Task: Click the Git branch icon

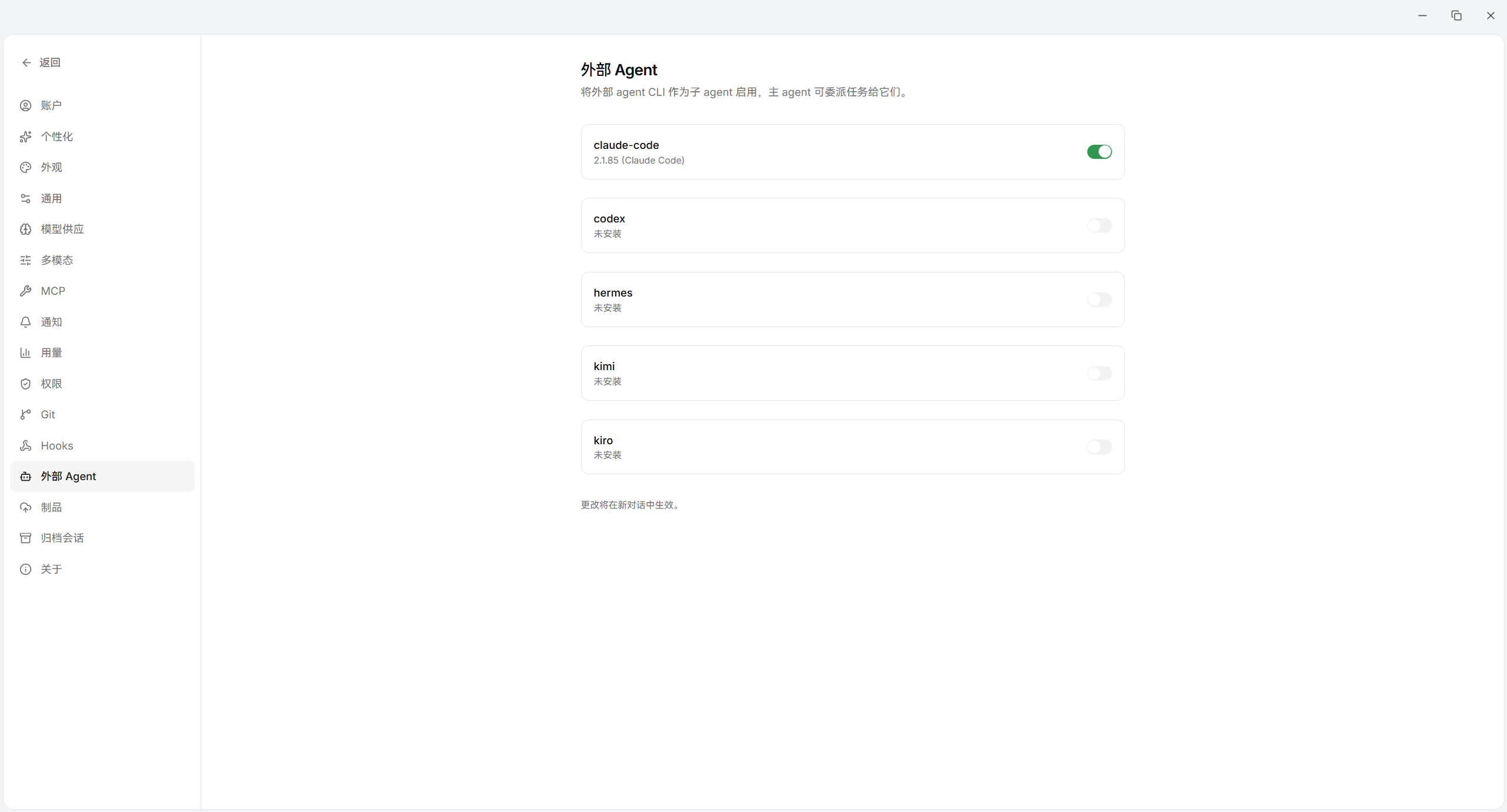Action: [x=25, y=415]
